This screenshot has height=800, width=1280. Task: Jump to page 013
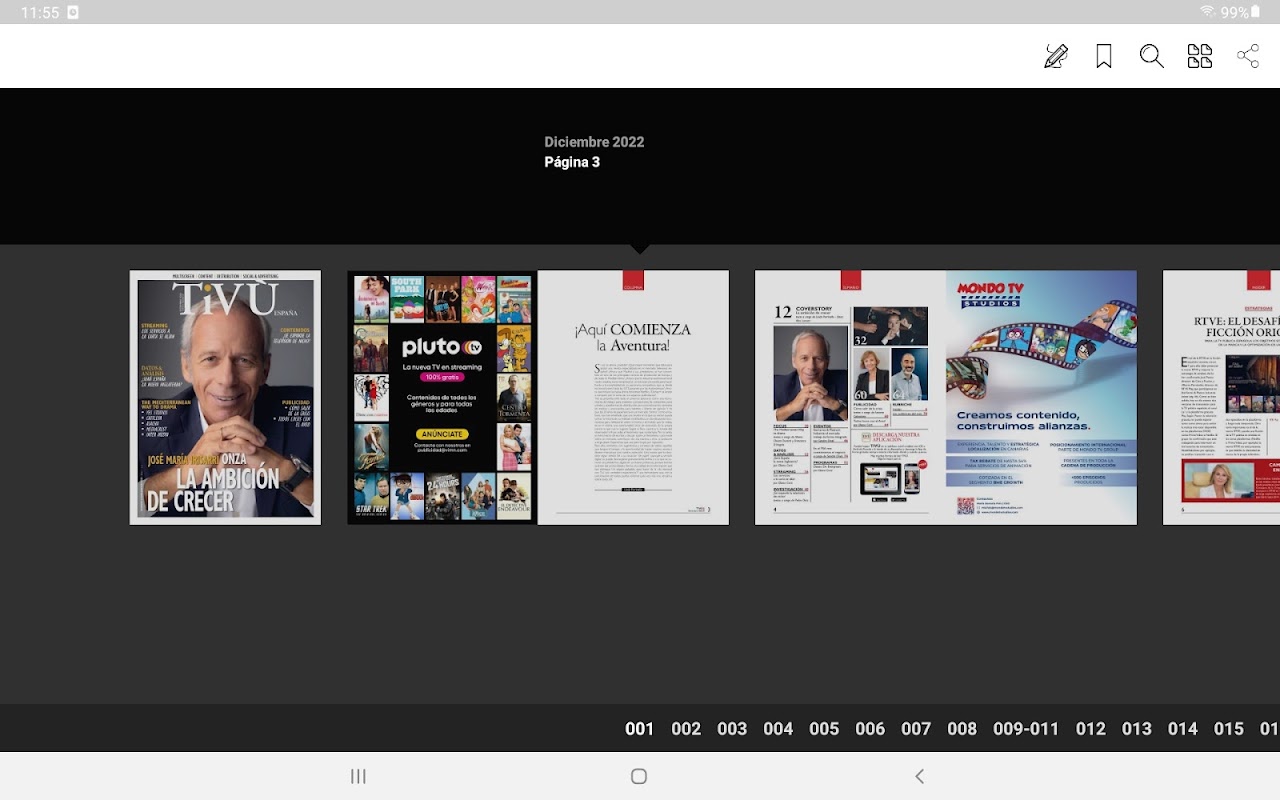click(x=1137, y=729)
